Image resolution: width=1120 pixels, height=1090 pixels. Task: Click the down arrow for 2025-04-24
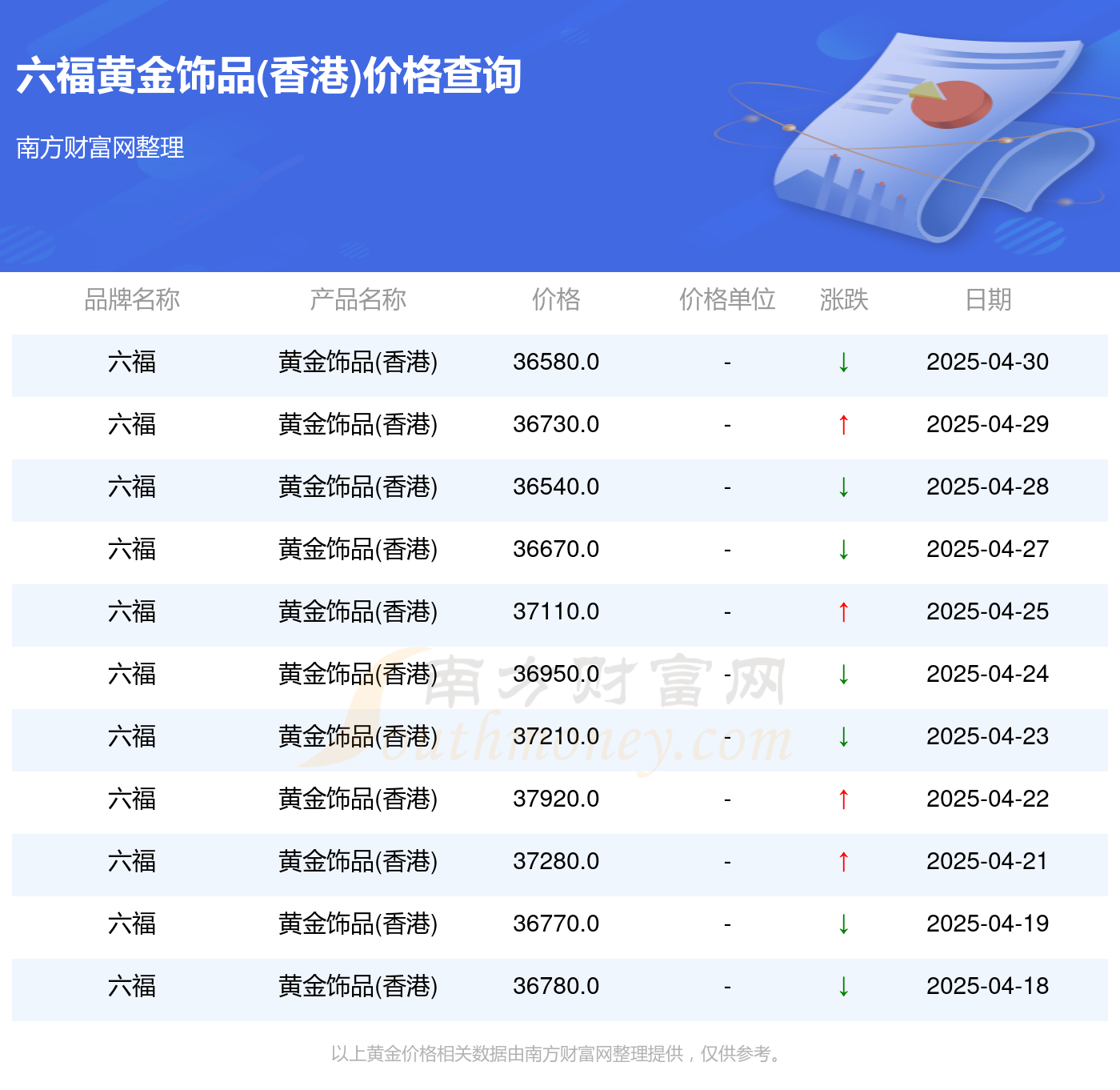843,675
